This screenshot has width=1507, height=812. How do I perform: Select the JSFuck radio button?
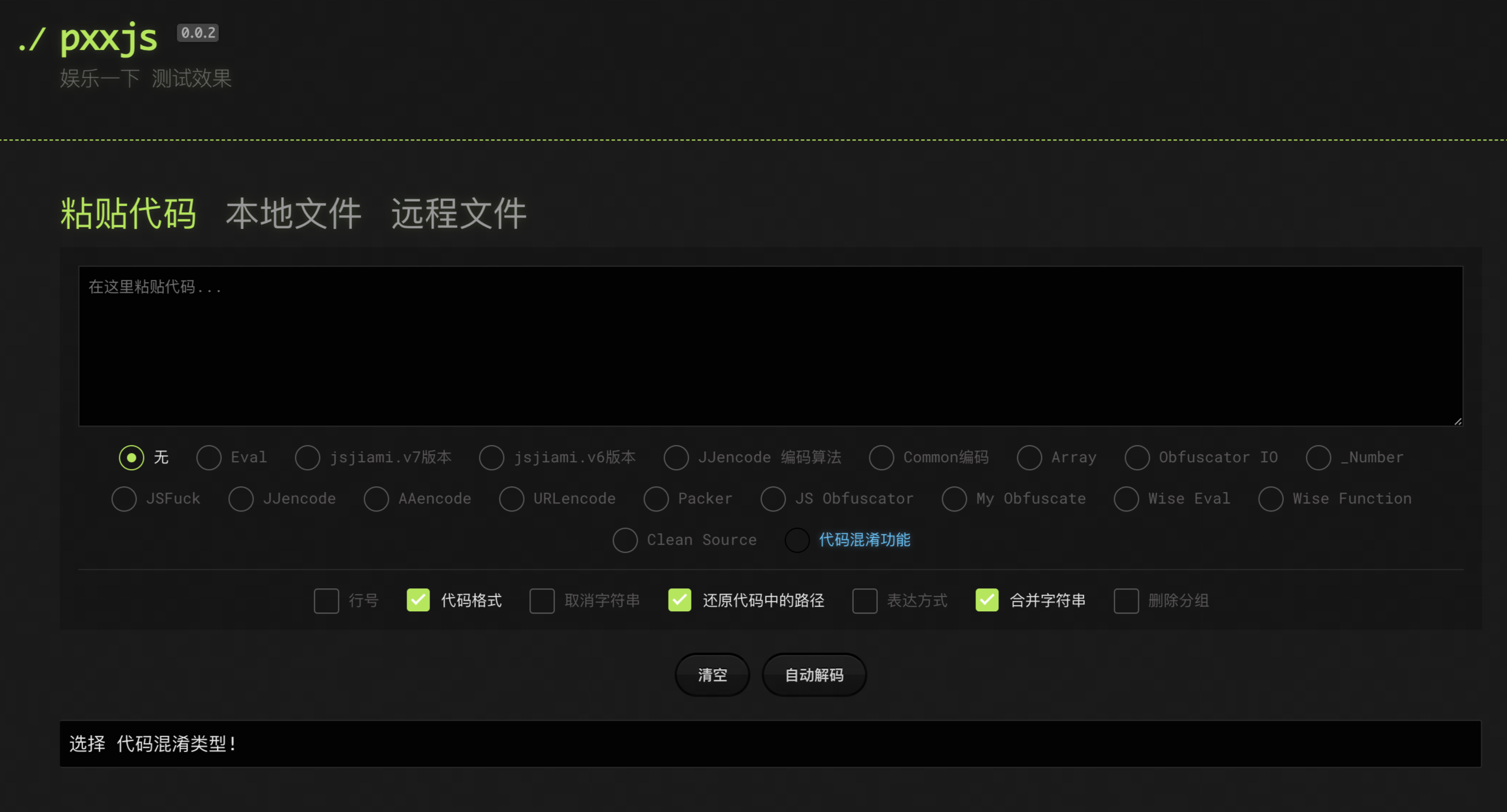click(124, 499)
